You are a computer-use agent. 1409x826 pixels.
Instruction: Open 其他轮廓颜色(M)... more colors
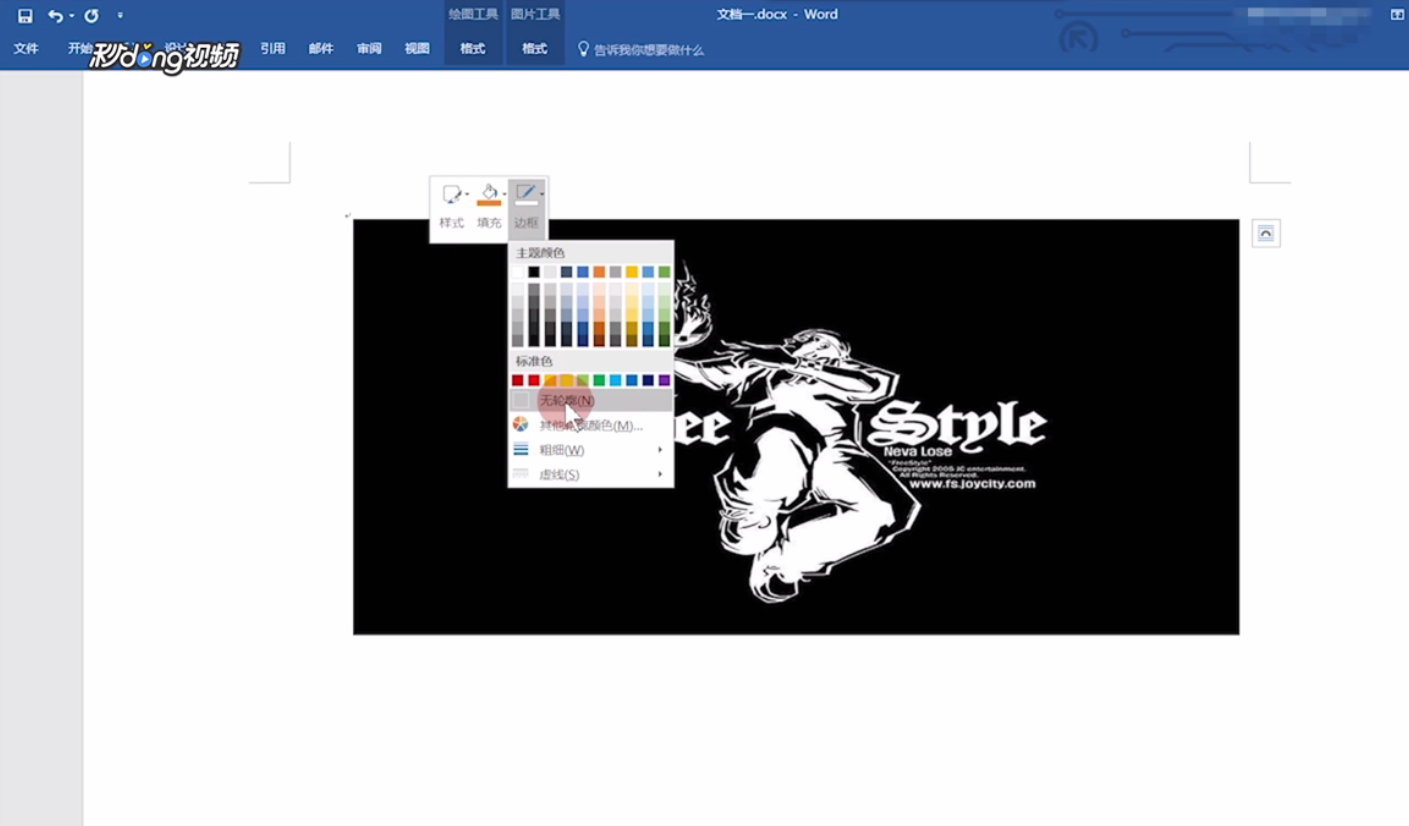pos(590,425)
